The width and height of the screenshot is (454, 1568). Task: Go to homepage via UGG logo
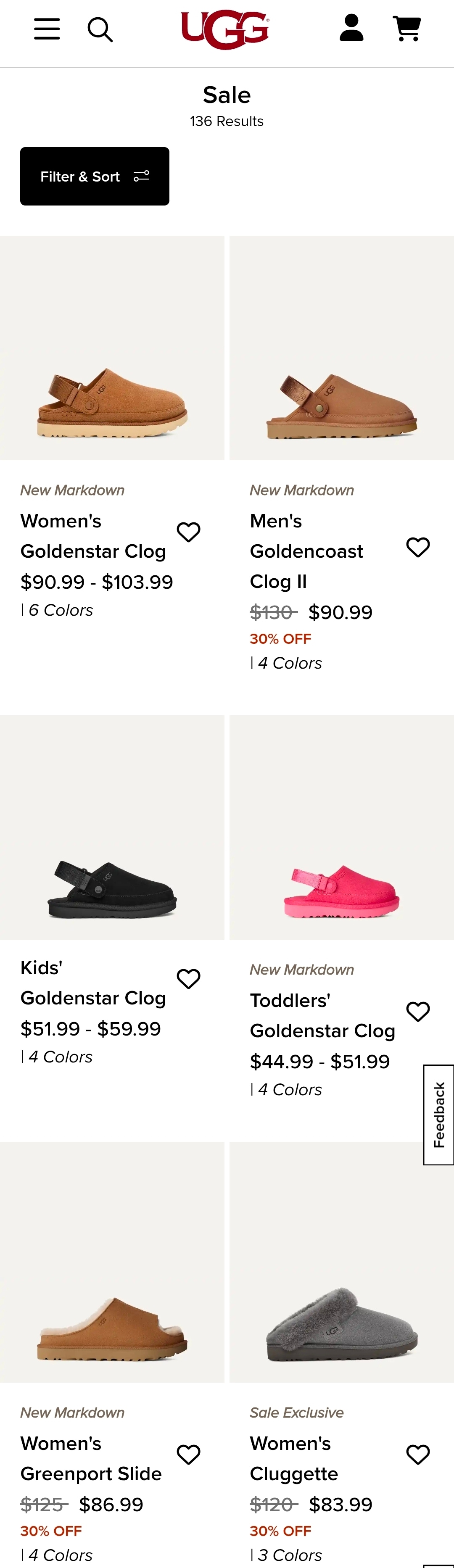point(225,29)
